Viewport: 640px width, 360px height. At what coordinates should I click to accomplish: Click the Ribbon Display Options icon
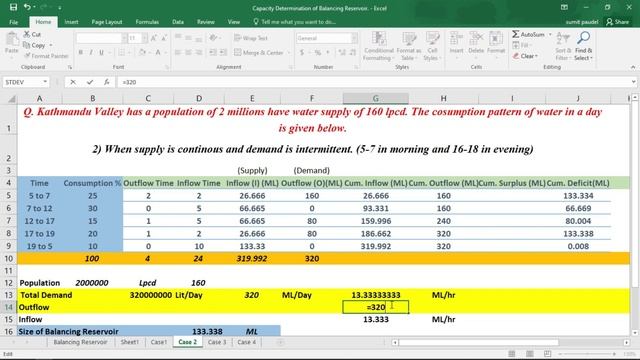pyautogui.click(x=564, y=7)
